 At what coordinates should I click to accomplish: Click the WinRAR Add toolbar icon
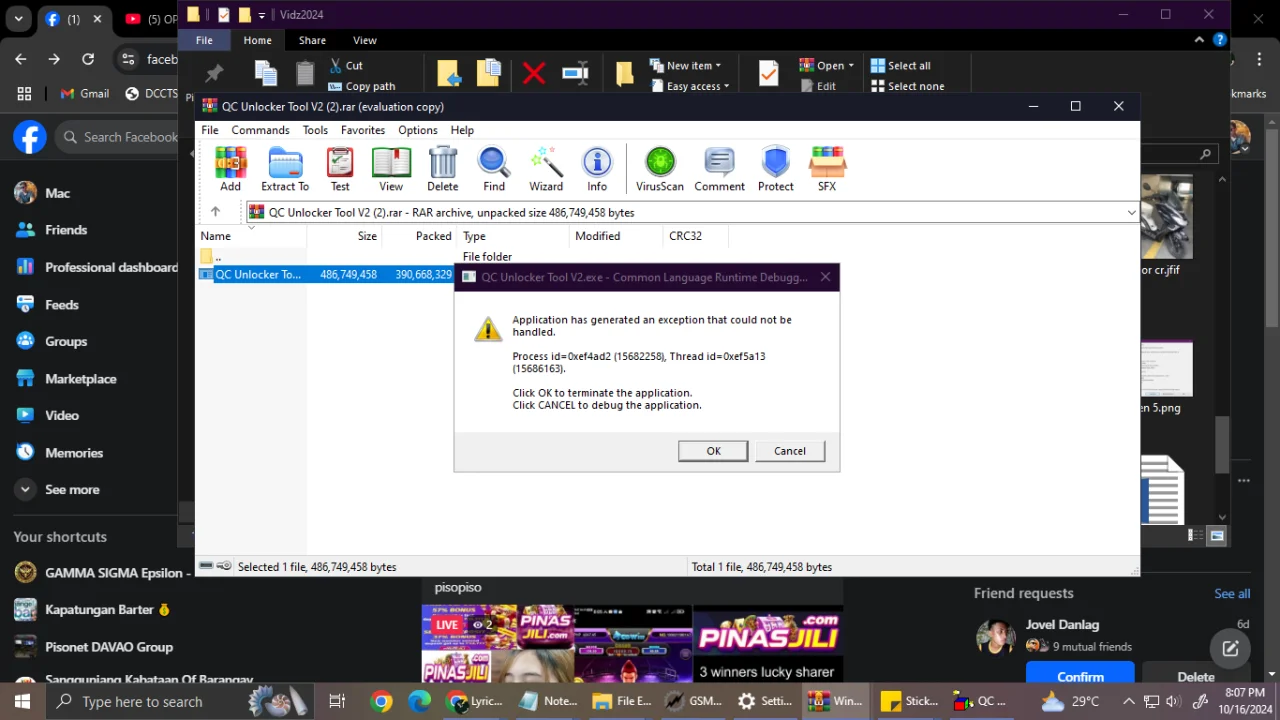[x=230, y=169]
